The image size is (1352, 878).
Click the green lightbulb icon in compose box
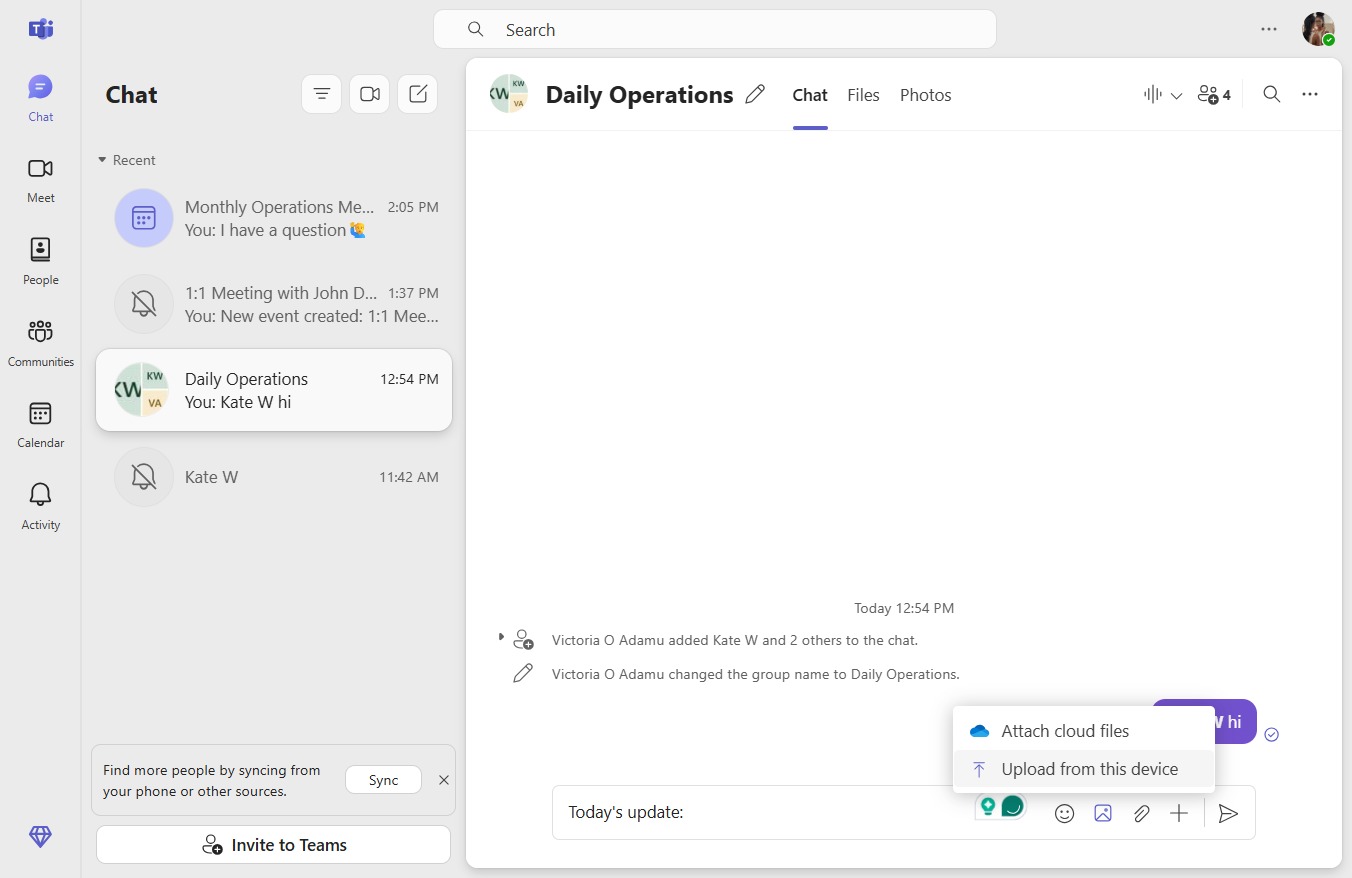click(988, 806)
